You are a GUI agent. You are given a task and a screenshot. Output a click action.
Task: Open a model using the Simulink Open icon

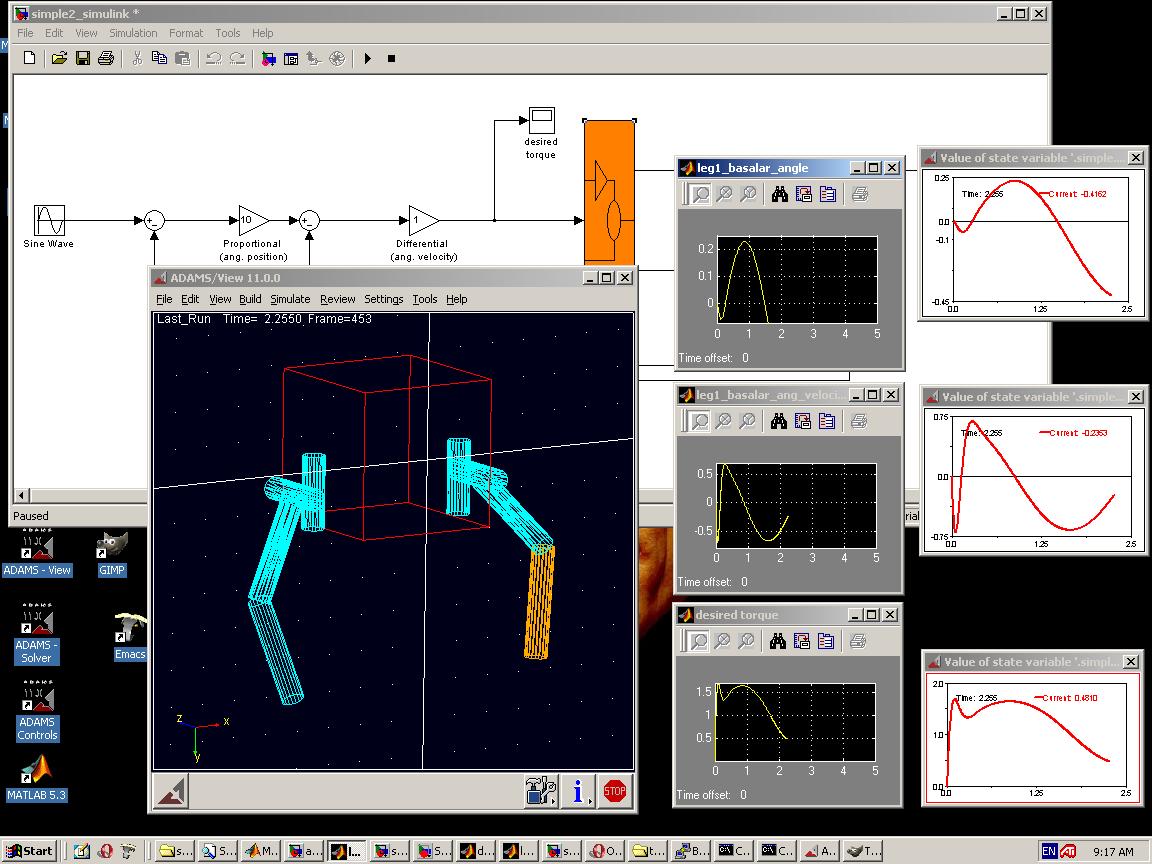coord(60,58)
